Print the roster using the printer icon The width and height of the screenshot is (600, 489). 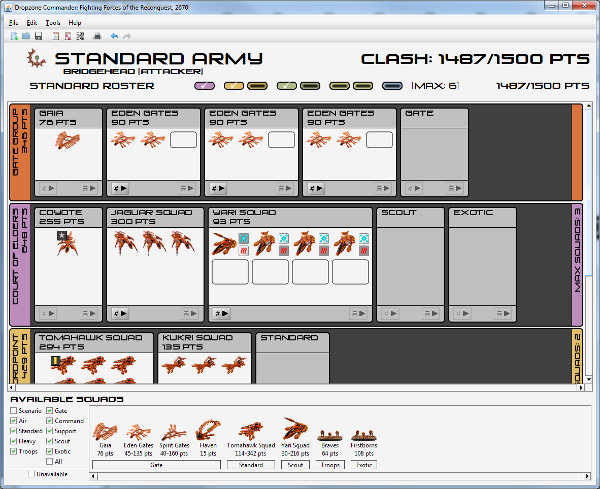point(97,36)
